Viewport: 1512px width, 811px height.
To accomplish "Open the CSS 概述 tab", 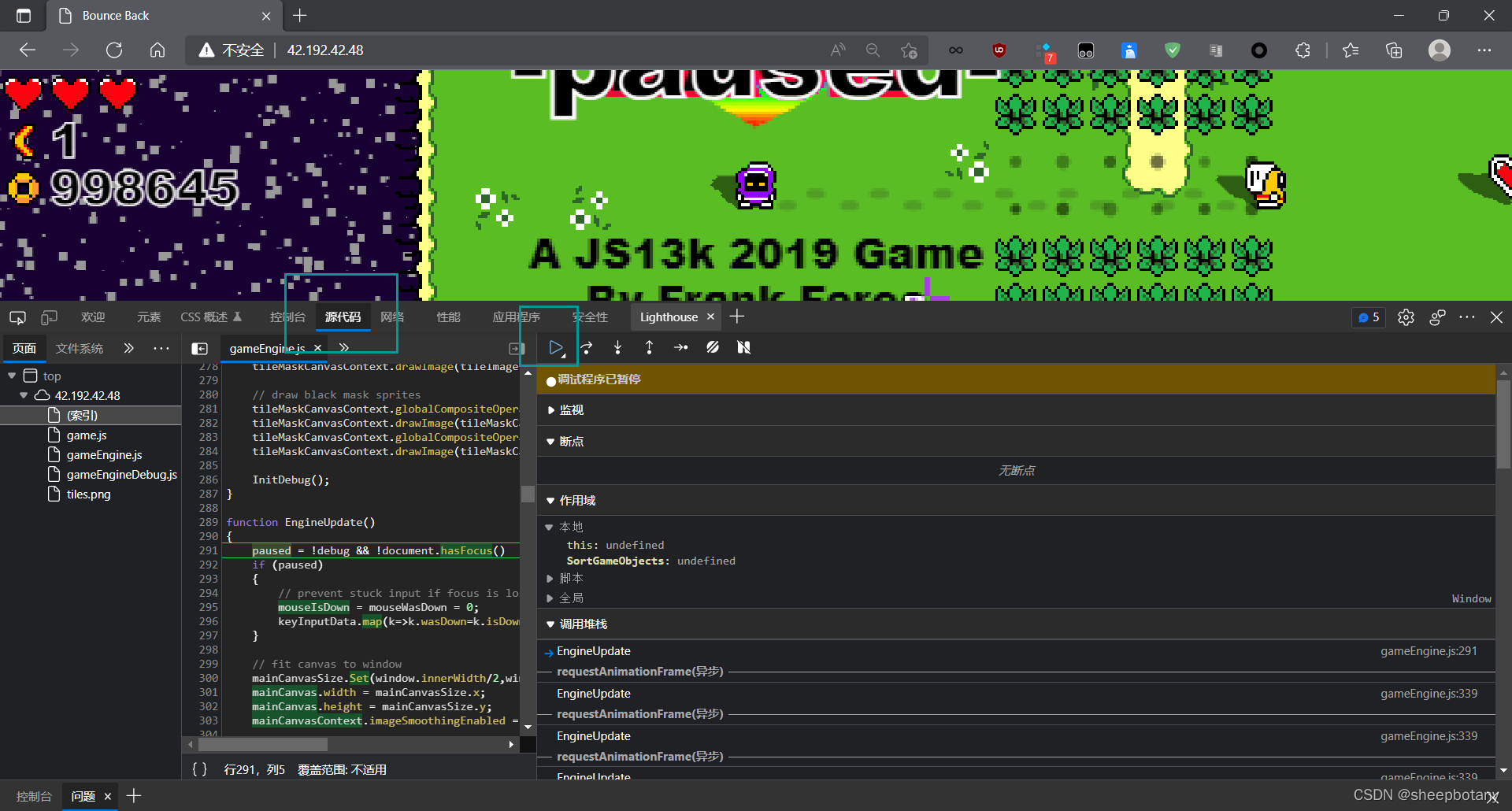I will (x=211, y=317).
